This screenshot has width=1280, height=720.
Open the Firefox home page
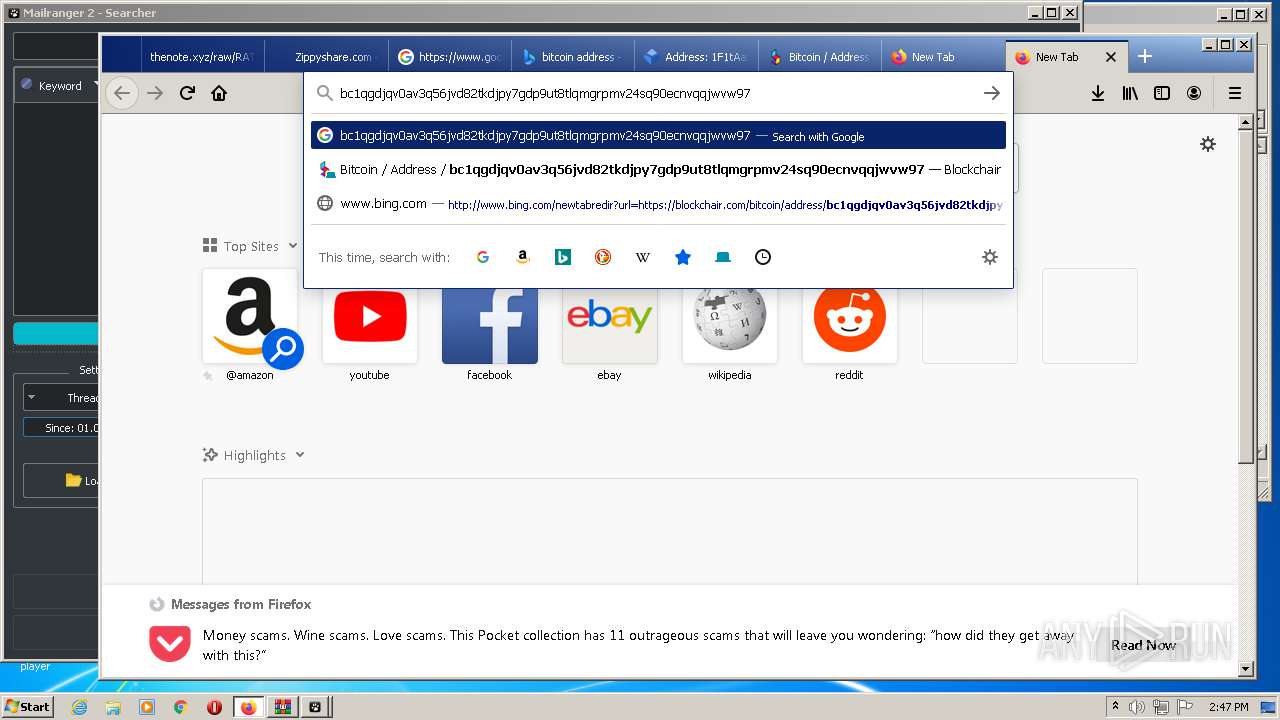pos(219,93)
